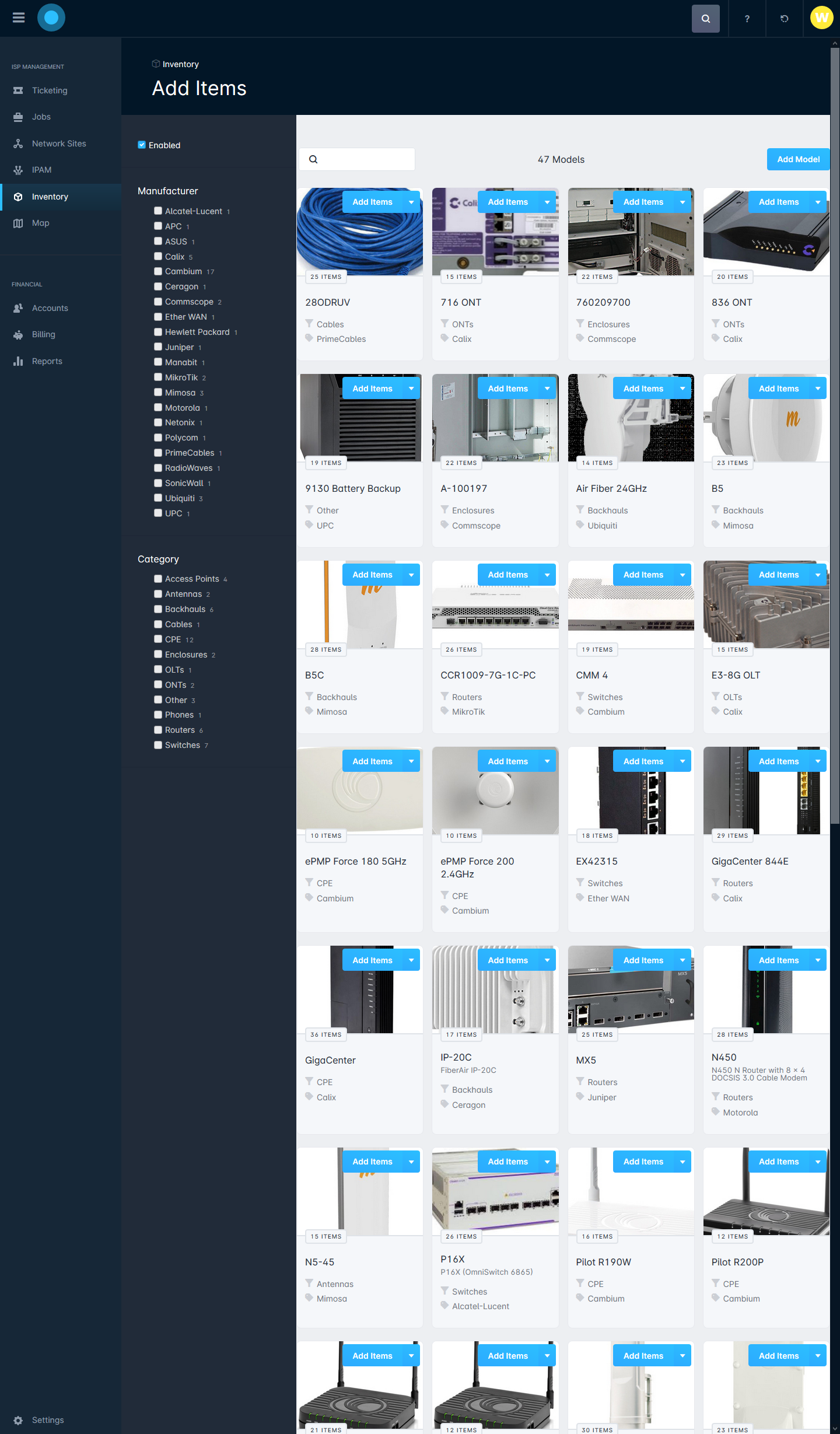This screenshot has width=840, height=1434.
Task: Check the Switches category filter
Action: click(x=157, y=745)
